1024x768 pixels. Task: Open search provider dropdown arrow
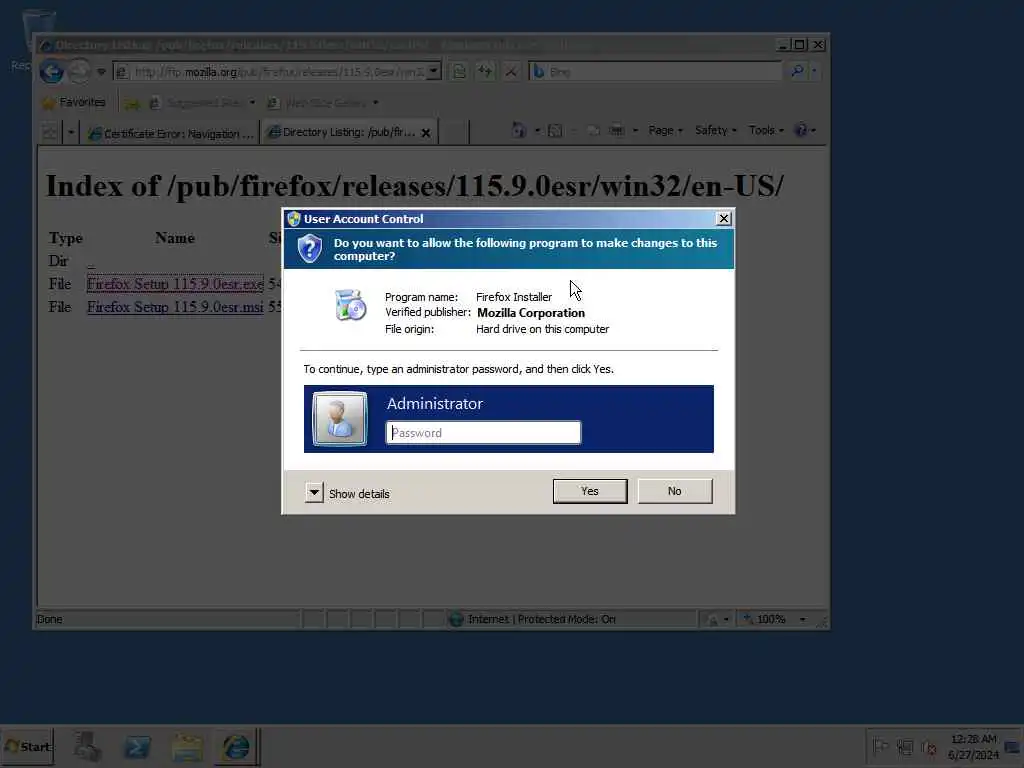[x=814, y=71]
